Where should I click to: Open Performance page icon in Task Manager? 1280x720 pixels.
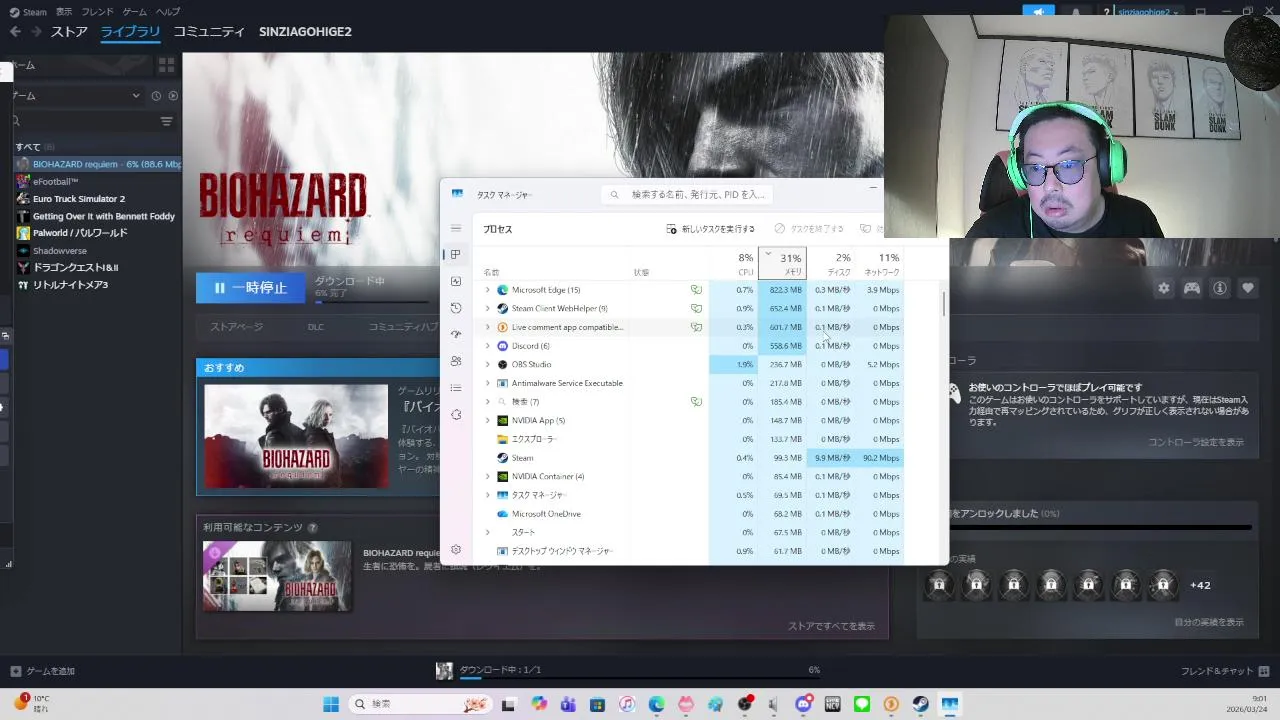pos(456,281)
